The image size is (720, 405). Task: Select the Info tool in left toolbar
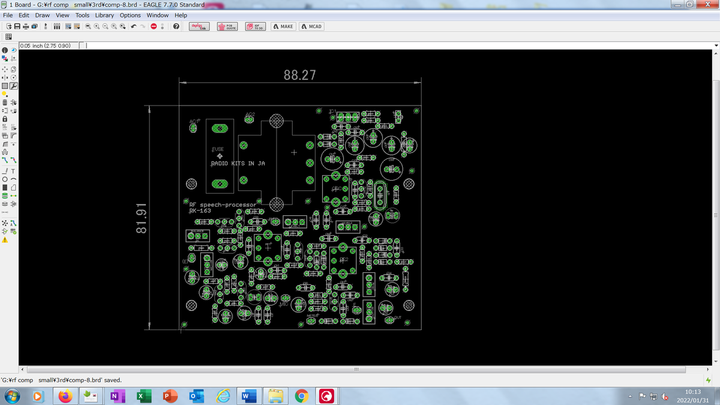click(5, 50)
